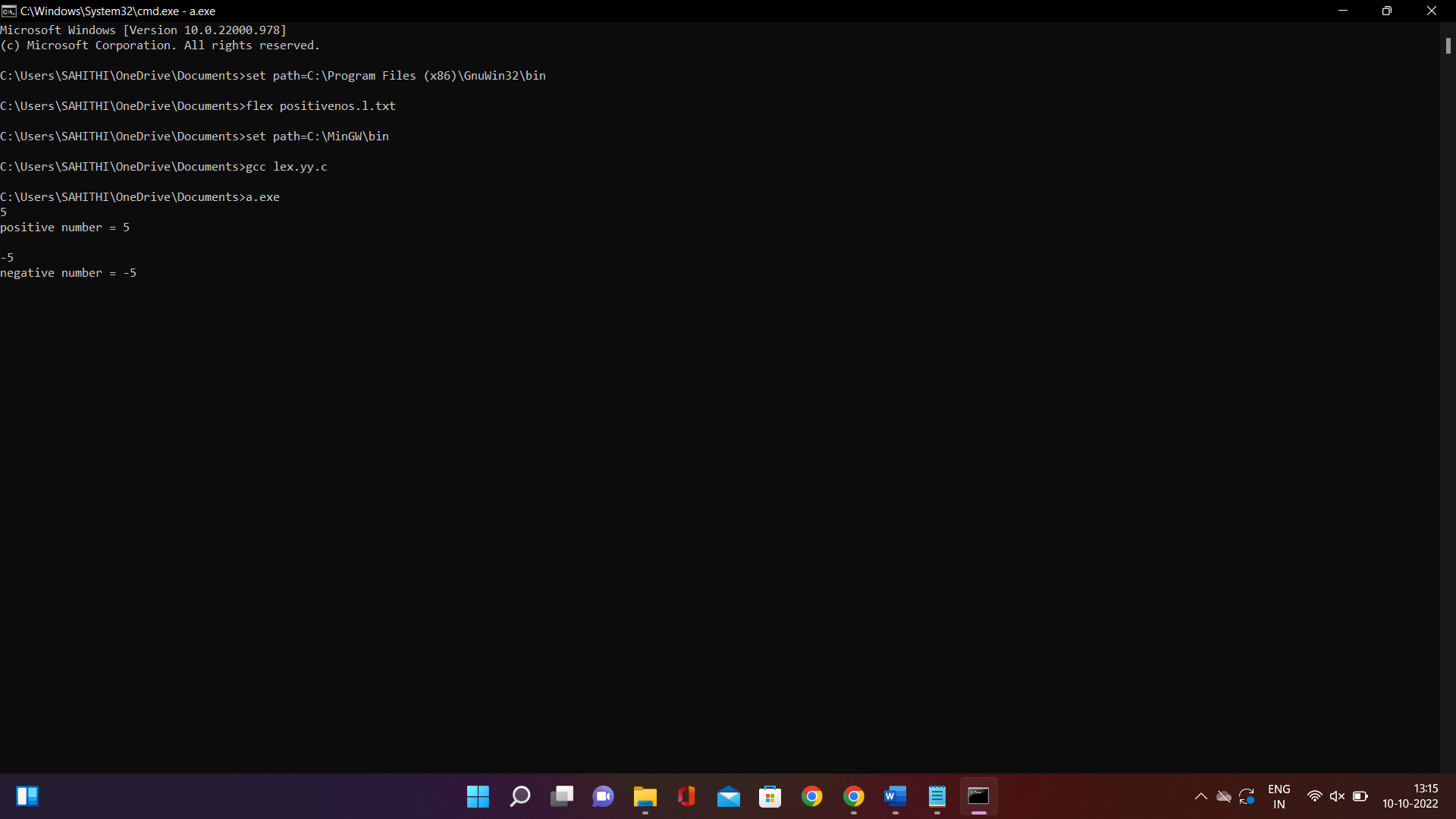Click the OneDrive sync status icon
This screenshot has width=1456, height=819.
(x=1223, y=796)
